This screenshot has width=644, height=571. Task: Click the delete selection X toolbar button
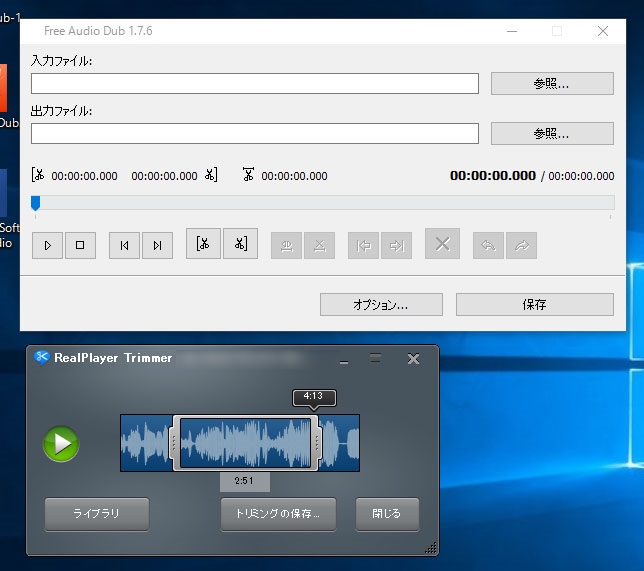[x=442, y=244]
